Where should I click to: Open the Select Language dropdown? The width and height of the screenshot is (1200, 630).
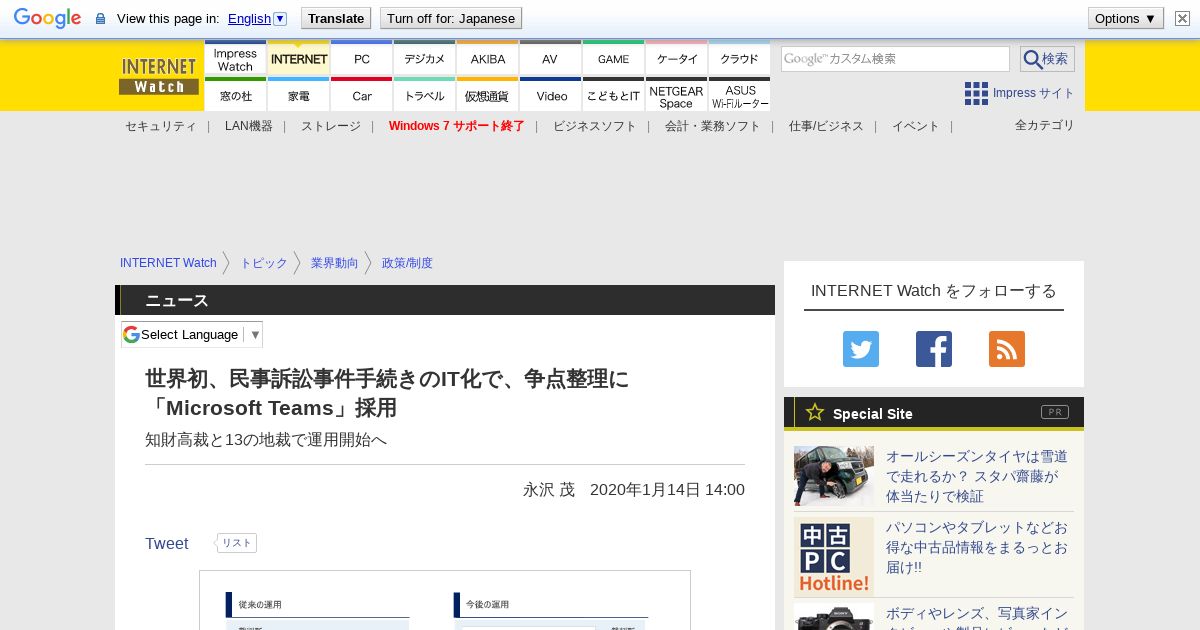pyautogui.click(x=192, y=334)
